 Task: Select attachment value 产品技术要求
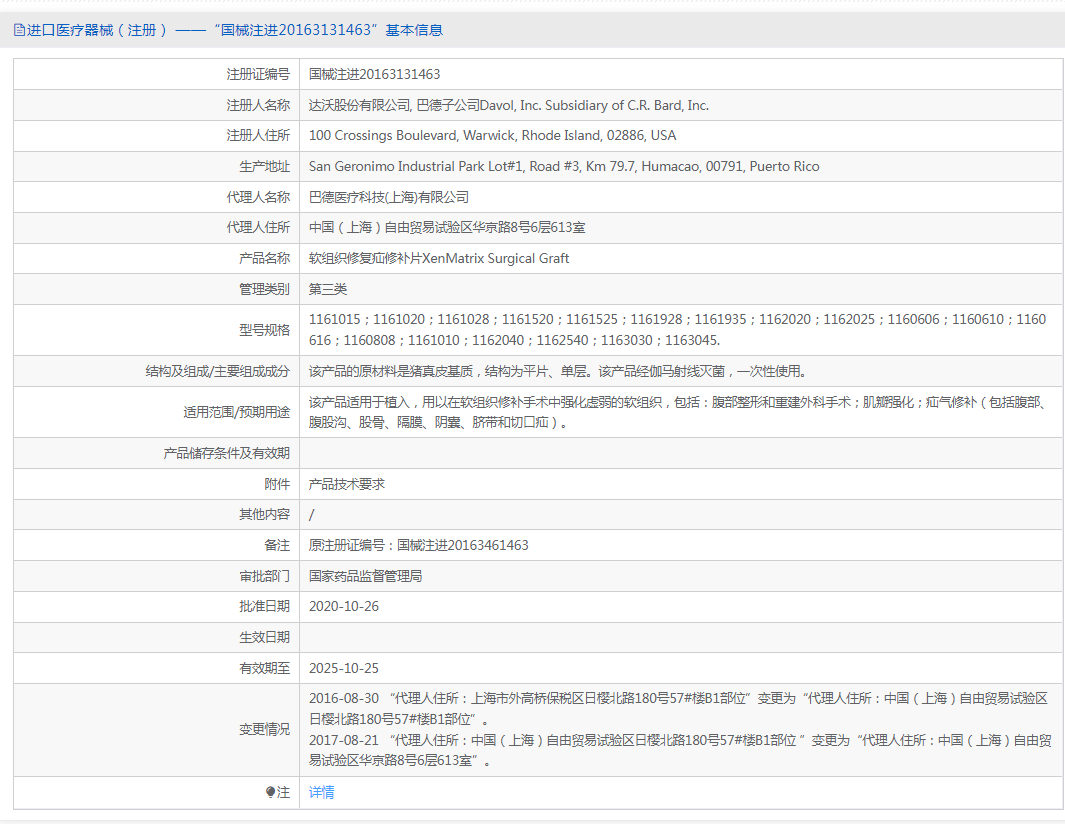click(x=346, y=484)
